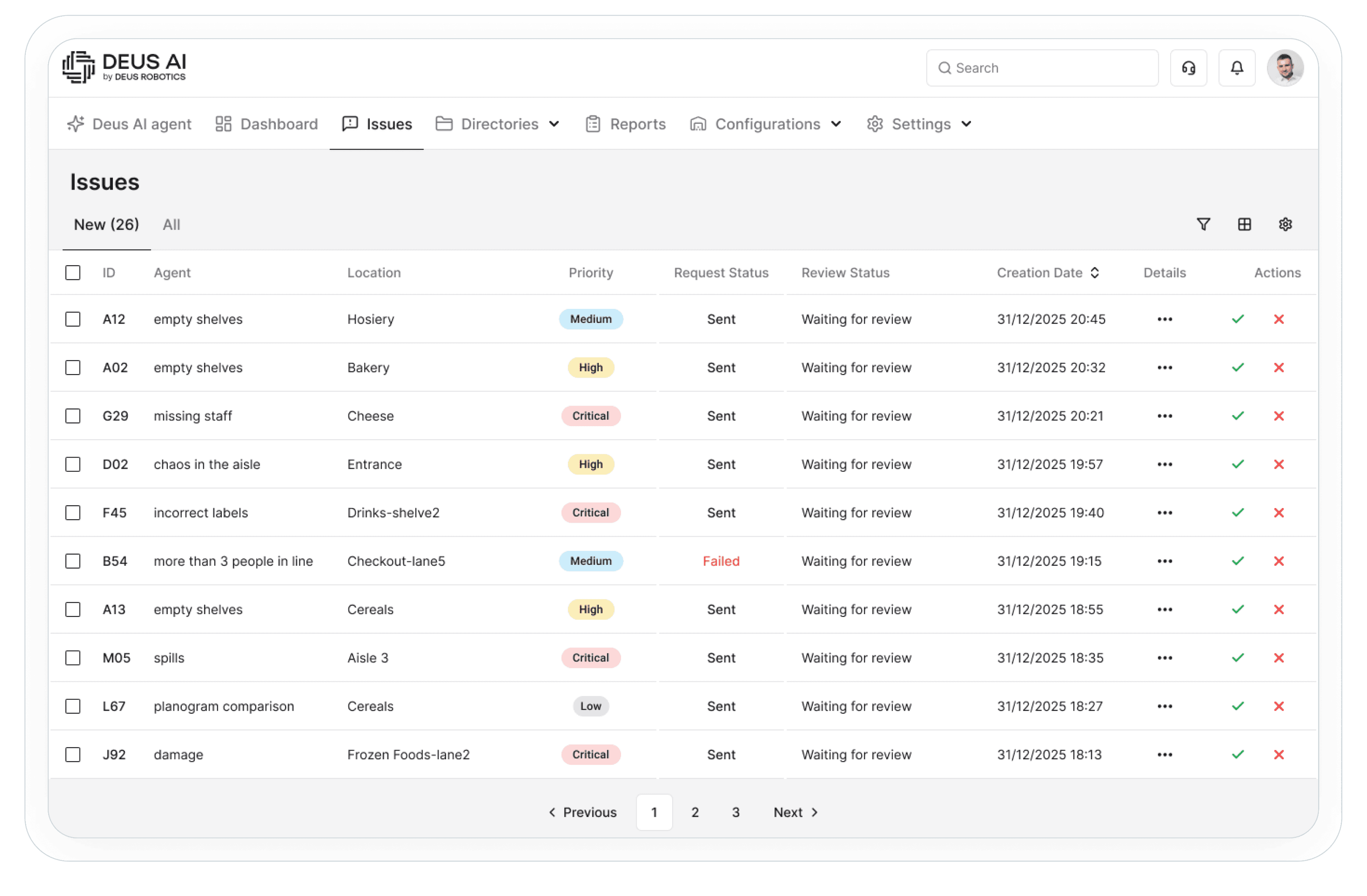
Task: Open the filter funnel icon
Action: coord(1203,225)
